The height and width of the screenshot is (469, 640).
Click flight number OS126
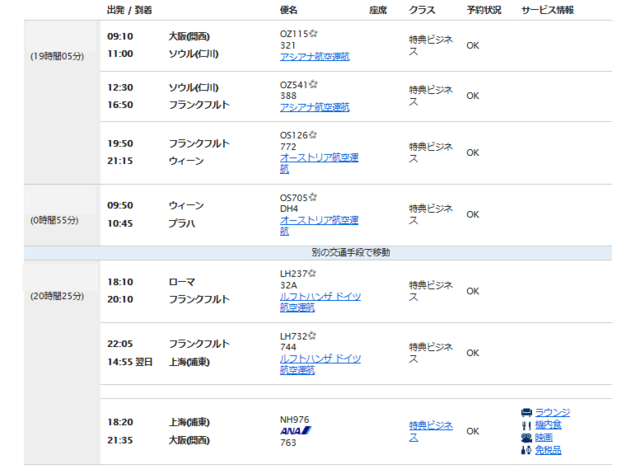(x=294, y=135)
